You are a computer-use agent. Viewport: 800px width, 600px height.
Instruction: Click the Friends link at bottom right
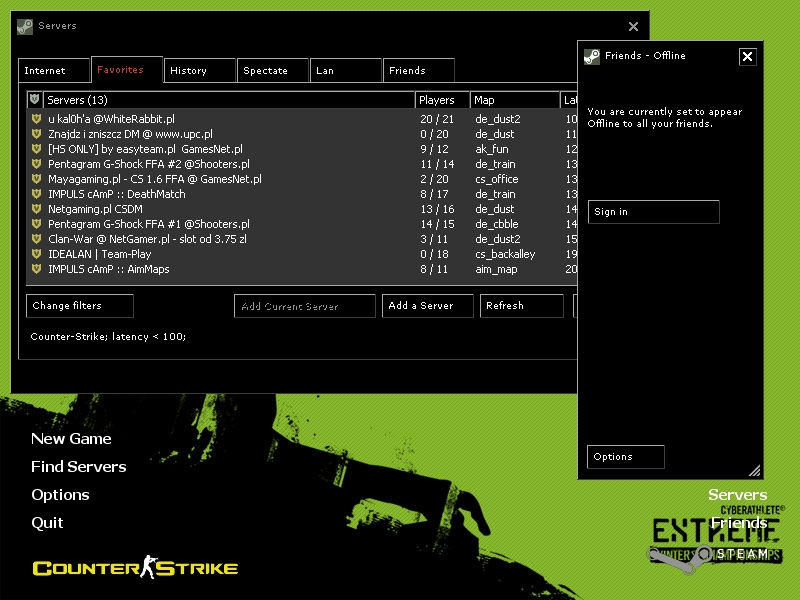tap(739, 522)
